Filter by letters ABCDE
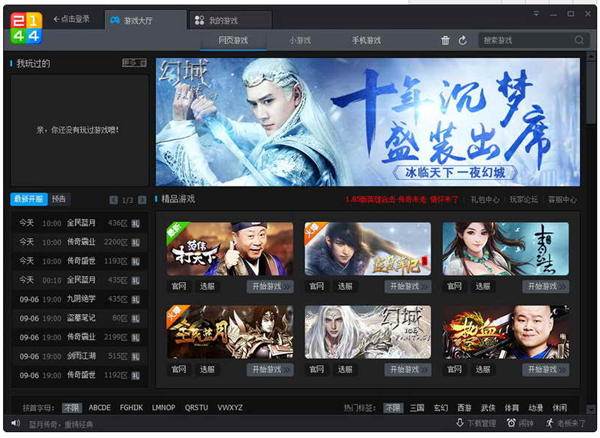The width and height of the screenshot is (600, 438). (x=99, y=408)
